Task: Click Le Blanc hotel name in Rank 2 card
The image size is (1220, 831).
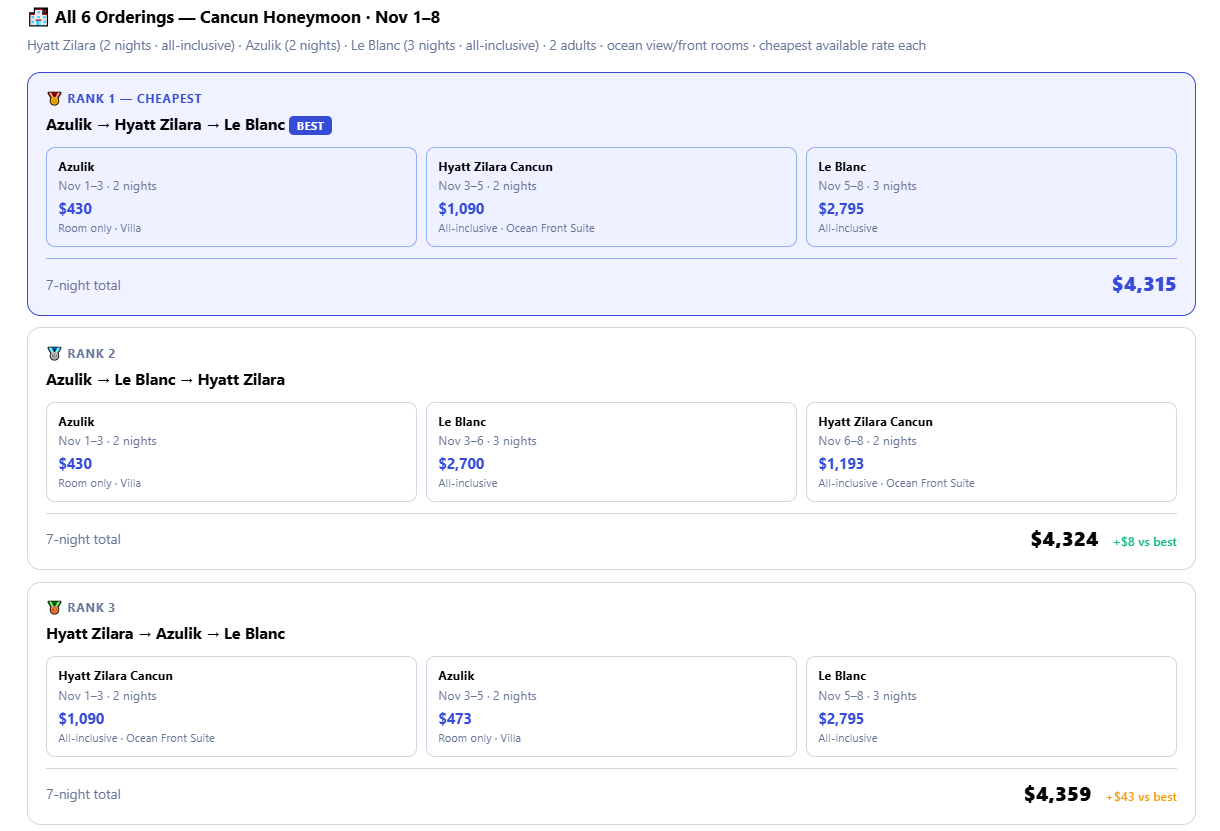Action: (462, 422)
